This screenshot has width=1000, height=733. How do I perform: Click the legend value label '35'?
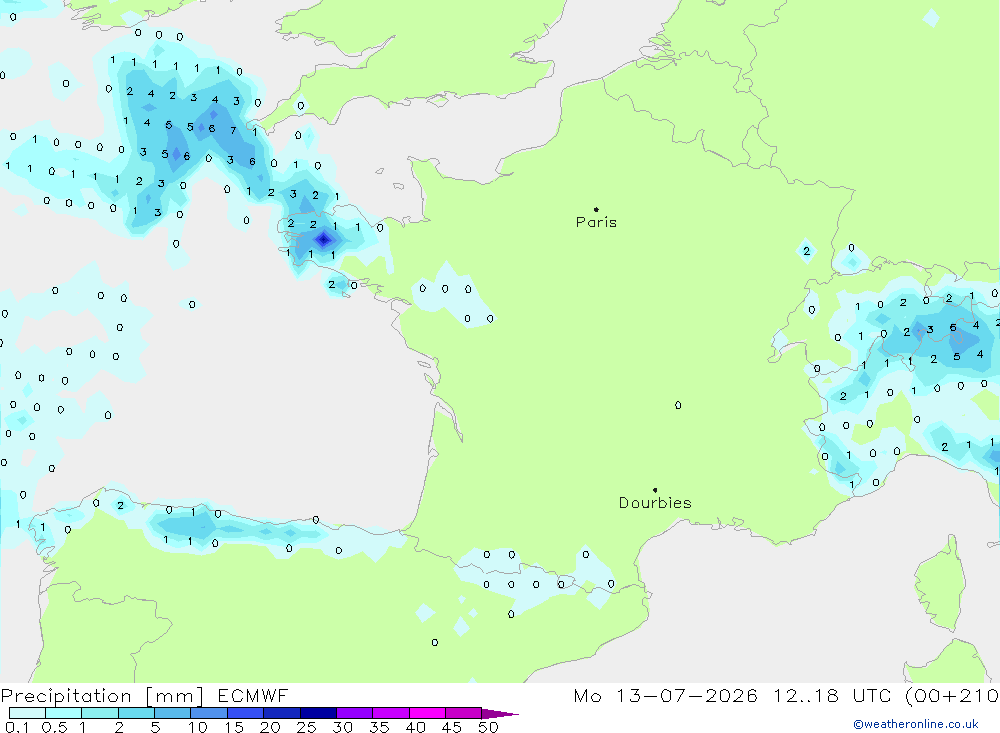click(x=379, y=727)
